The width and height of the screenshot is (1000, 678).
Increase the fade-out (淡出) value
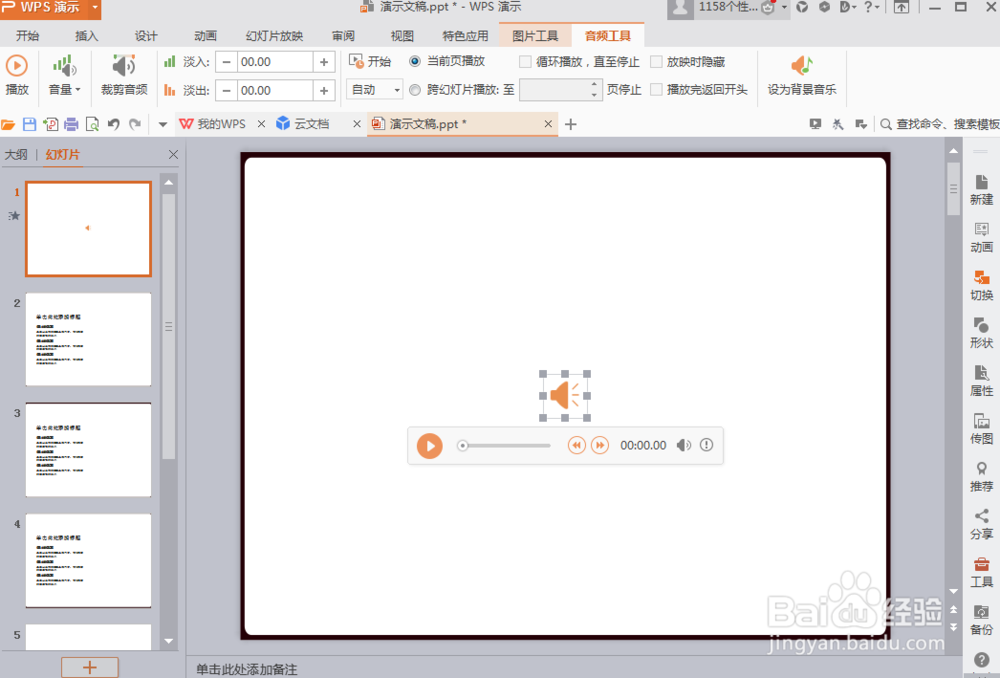[324, 91]
